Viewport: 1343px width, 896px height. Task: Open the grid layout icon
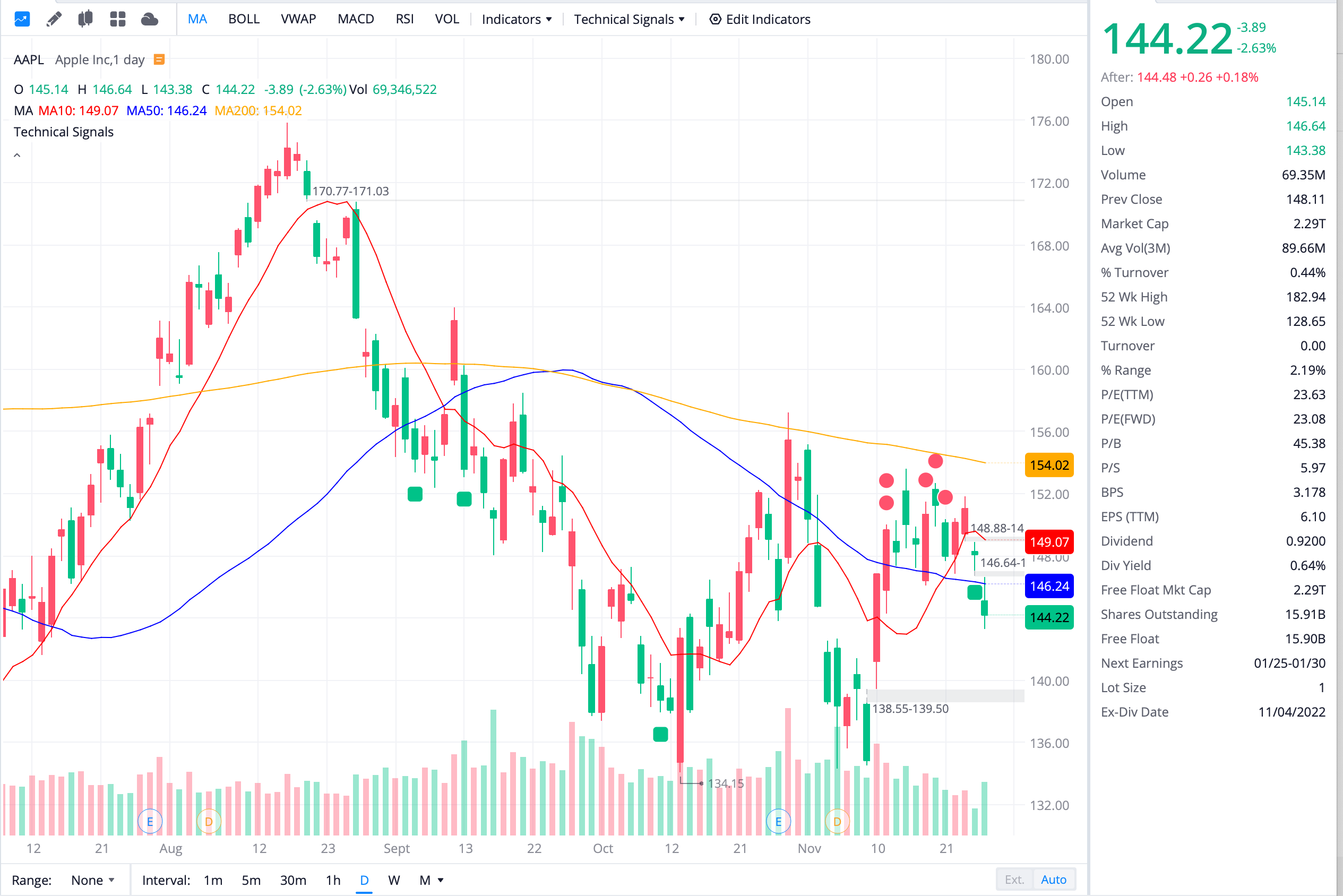117,19
